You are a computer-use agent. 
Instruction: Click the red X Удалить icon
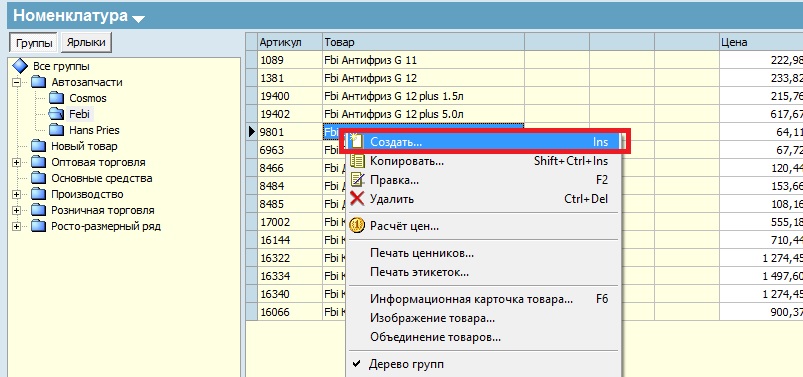tap(357, 199)
